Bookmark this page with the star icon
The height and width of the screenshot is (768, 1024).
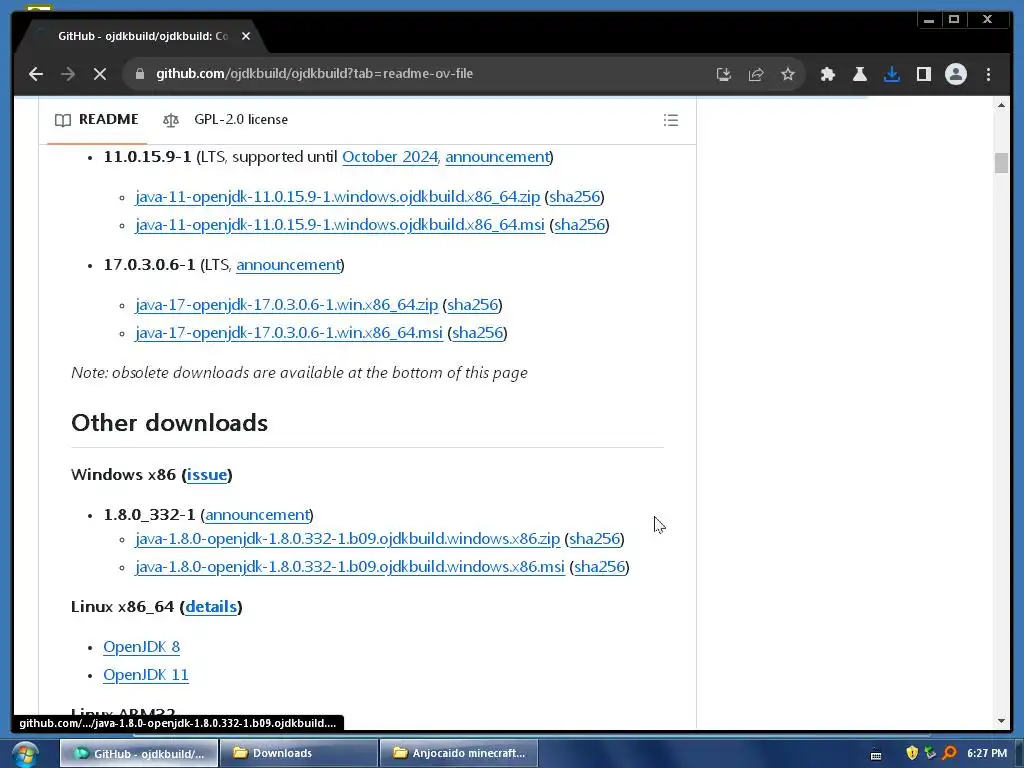(788, 74)
